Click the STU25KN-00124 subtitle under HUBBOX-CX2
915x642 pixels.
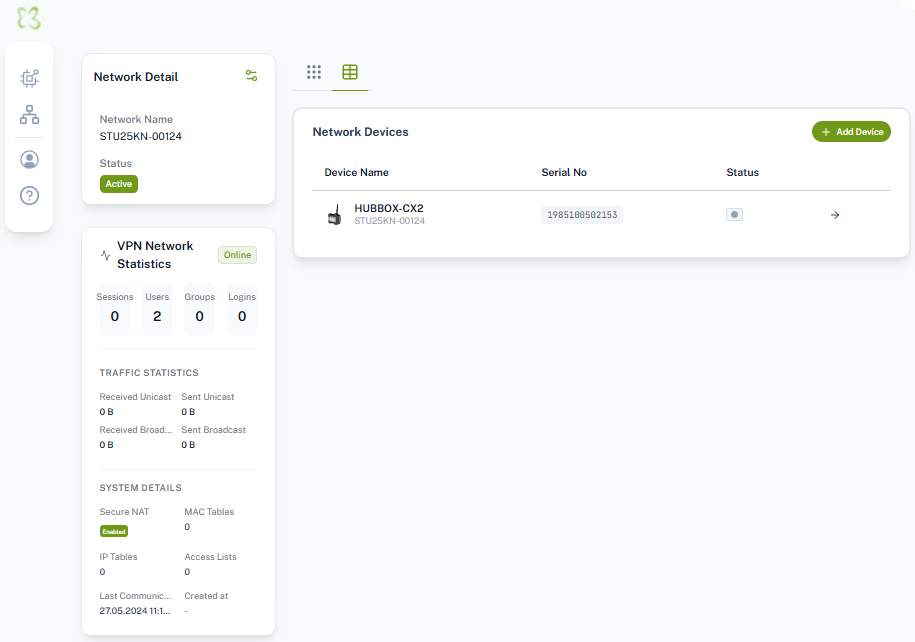tap(389, 221)
